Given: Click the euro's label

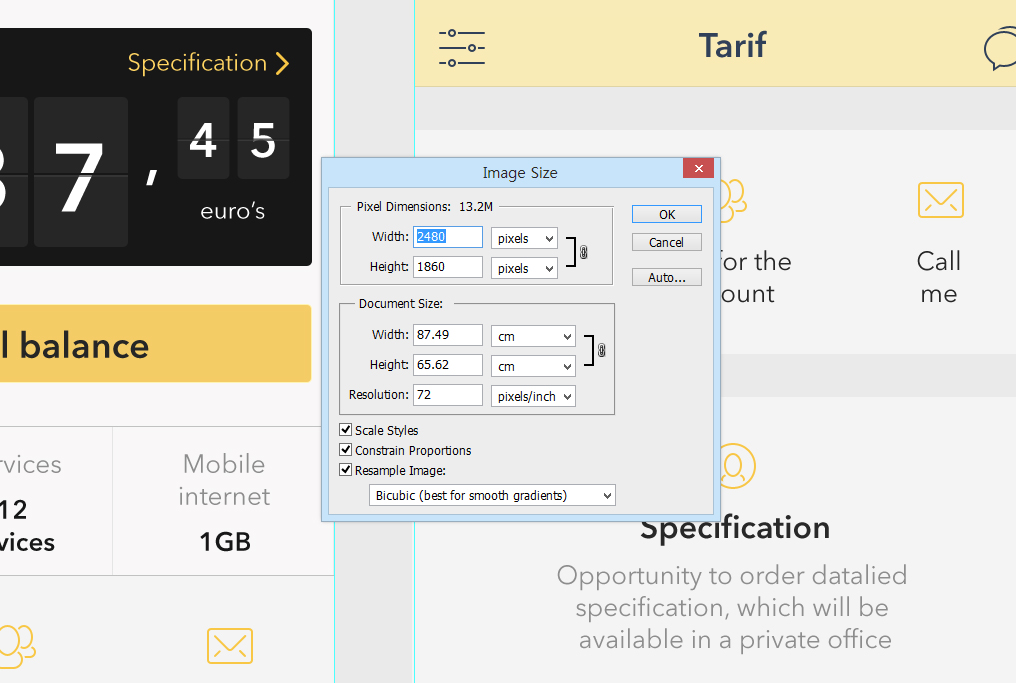Looking at the screenshot, I should click(233, 211).
